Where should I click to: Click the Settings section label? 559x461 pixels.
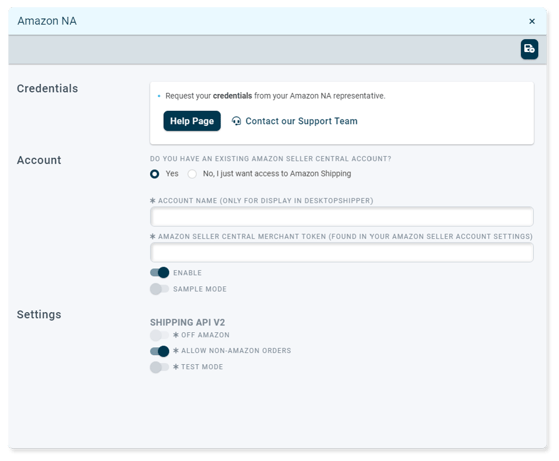(x=39, y=314)
